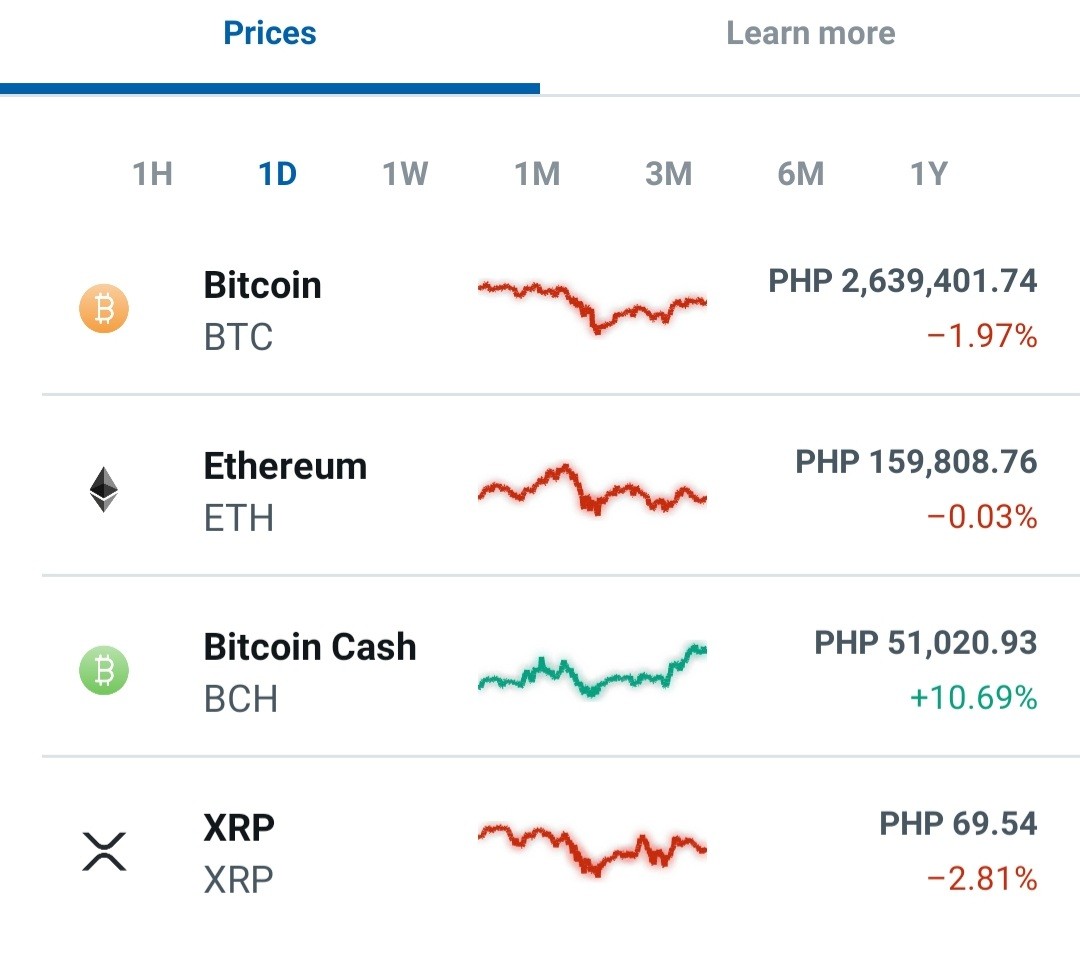Choose the 1M time range
Image resolution: width=1080 pixels, height=966 pixels.
tap(537, 174)
